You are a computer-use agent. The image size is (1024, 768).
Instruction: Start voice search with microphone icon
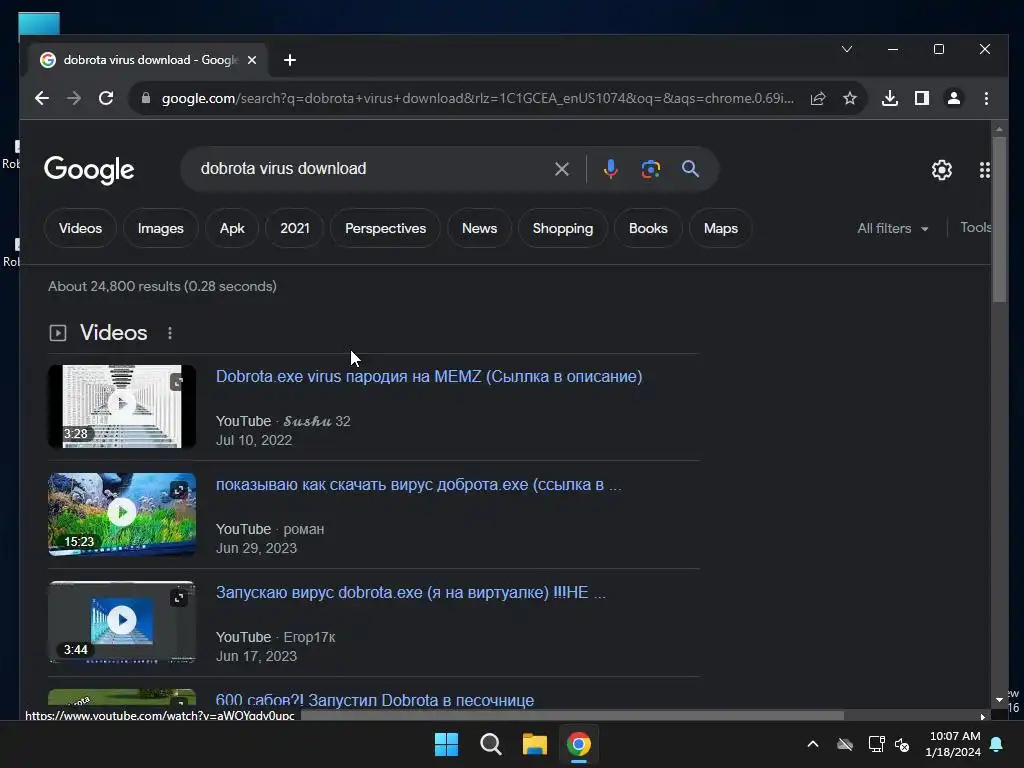[x=610, y=169]
